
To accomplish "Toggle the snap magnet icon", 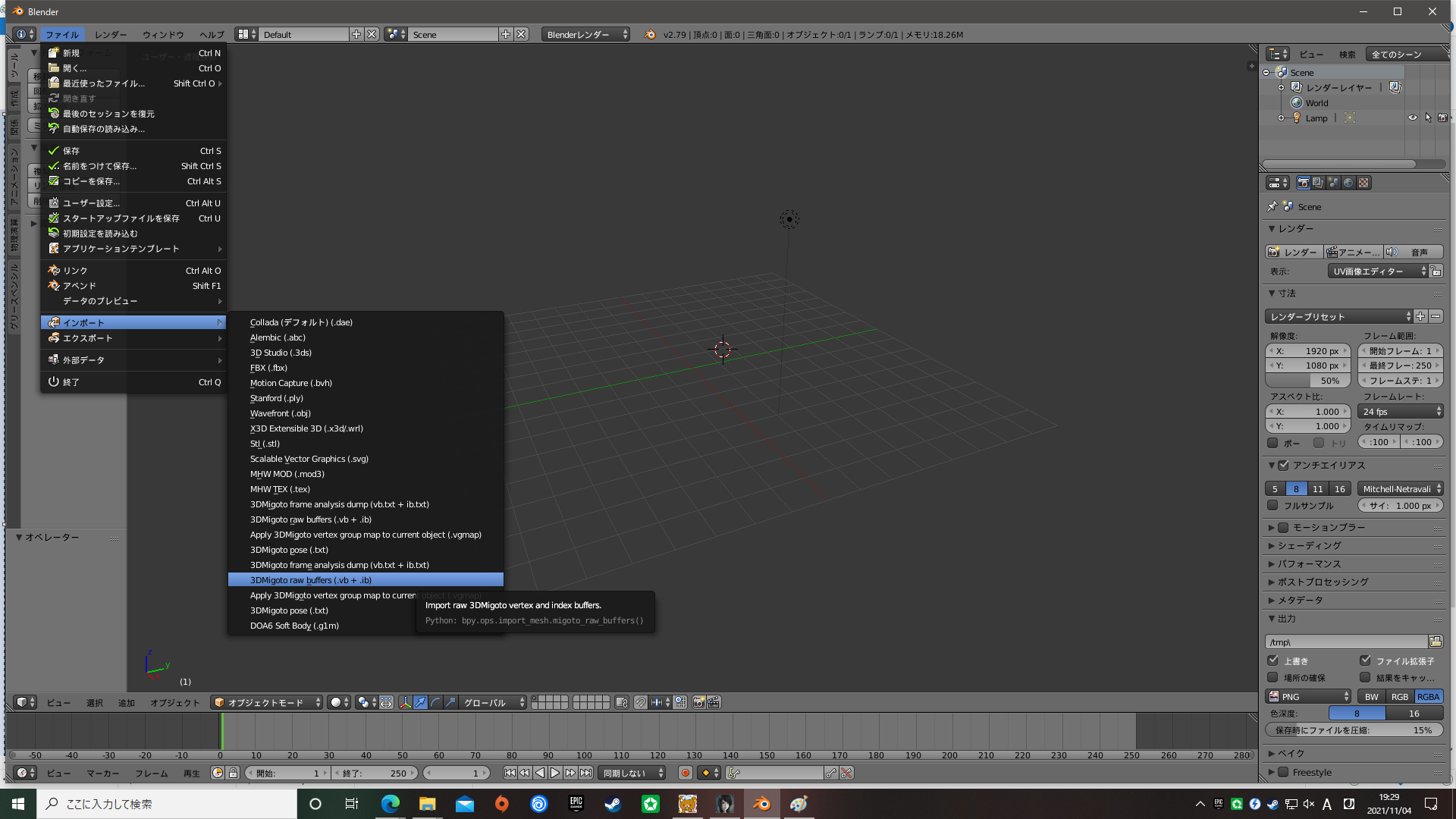I will (641, 702).
